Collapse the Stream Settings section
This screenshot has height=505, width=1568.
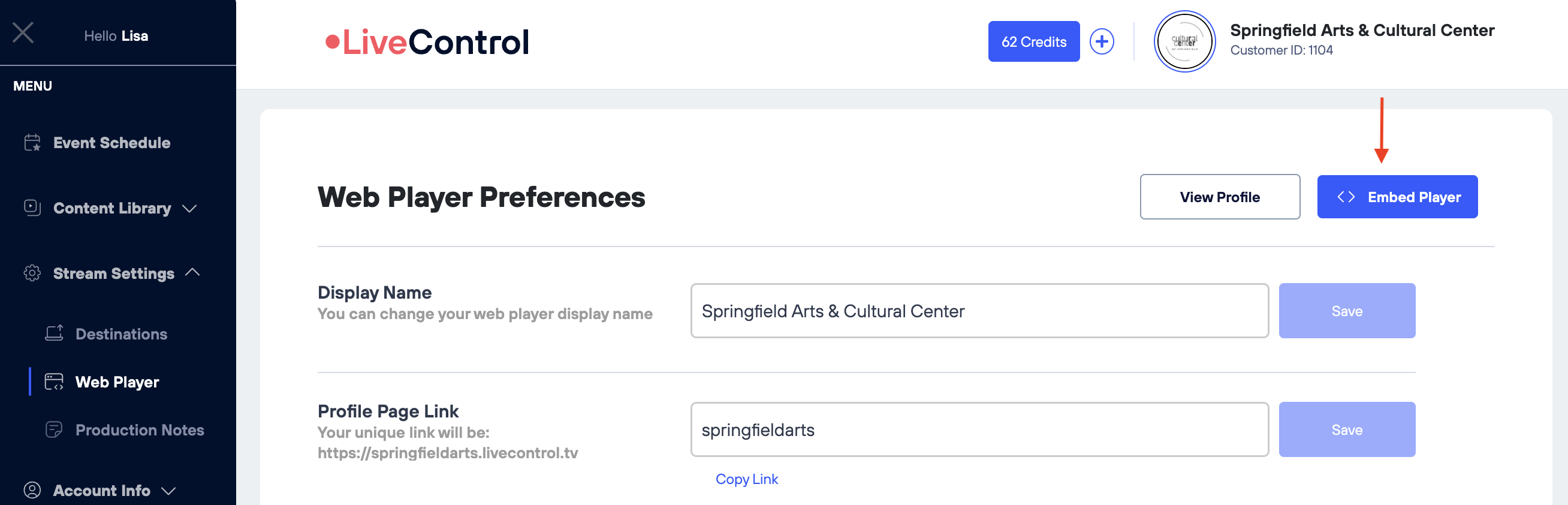pos(192,272)
